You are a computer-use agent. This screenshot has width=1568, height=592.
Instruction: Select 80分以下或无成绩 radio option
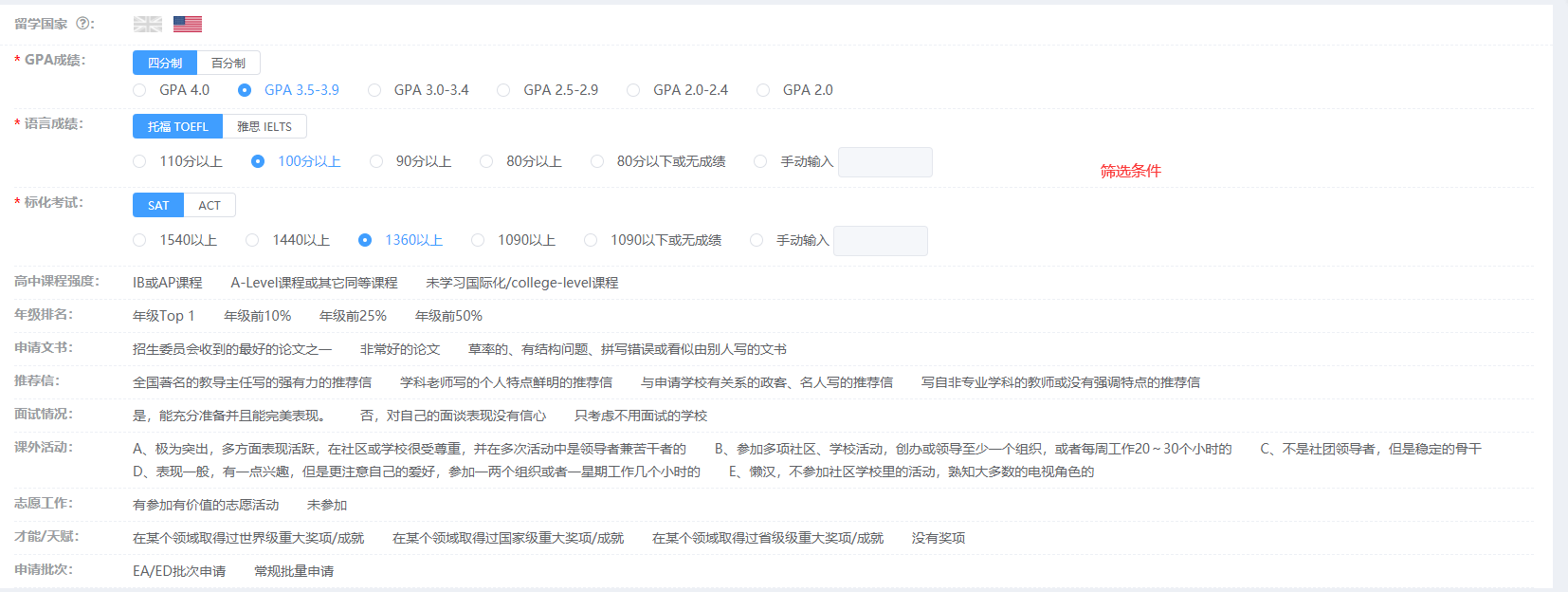(x=597, y=161)
